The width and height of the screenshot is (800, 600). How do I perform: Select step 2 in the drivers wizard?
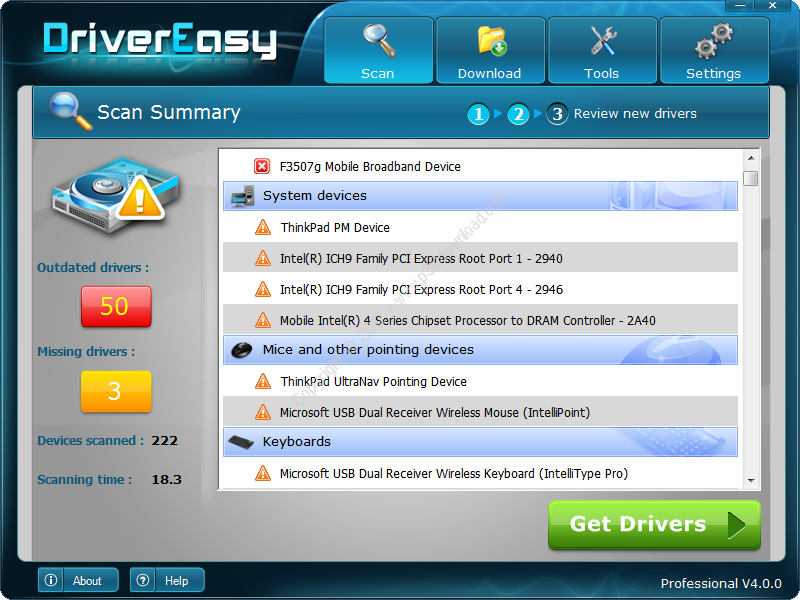coord(518,114)
